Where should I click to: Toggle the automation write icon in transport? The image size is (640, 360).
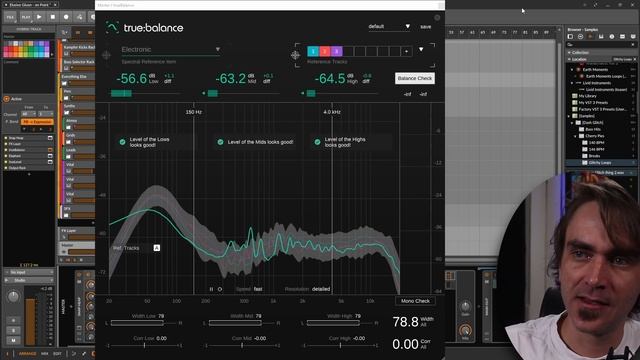80,17
